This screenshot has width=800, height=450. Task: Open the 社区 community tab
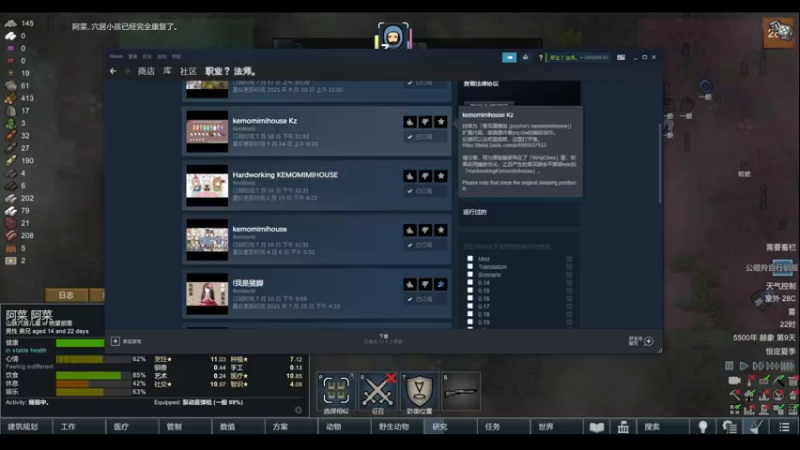pyautogui.click(x=188, y=71)
